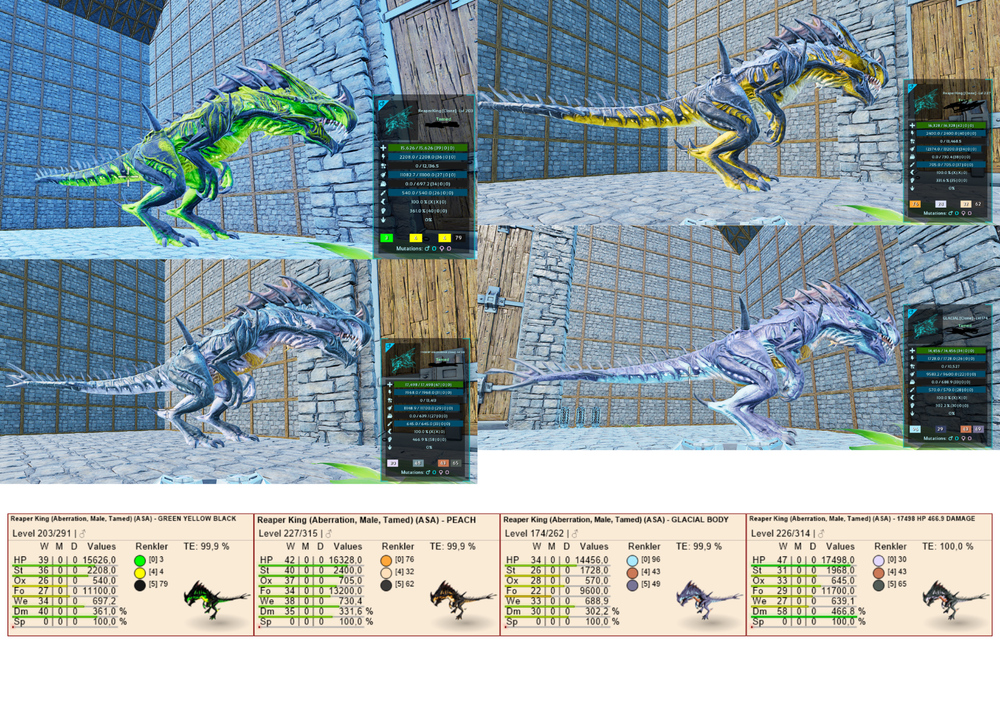Click the light-blue [0] 96 swatch on GLACIAL BODY card
The height and width of the screenshot is (707, 1000).
(x=632, y=560)
